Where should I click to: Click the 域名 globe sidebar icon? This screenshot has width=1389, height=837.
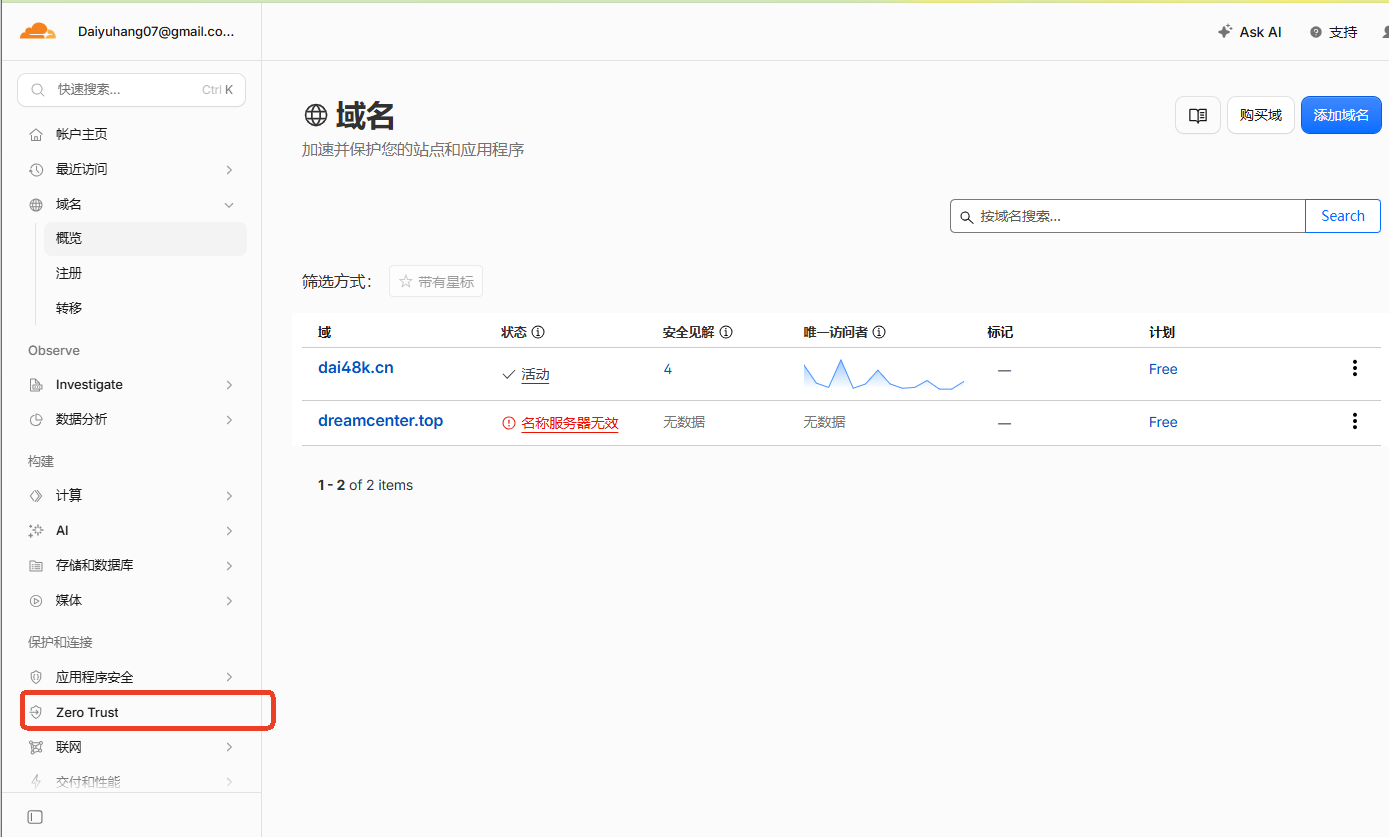click(36, 204)
